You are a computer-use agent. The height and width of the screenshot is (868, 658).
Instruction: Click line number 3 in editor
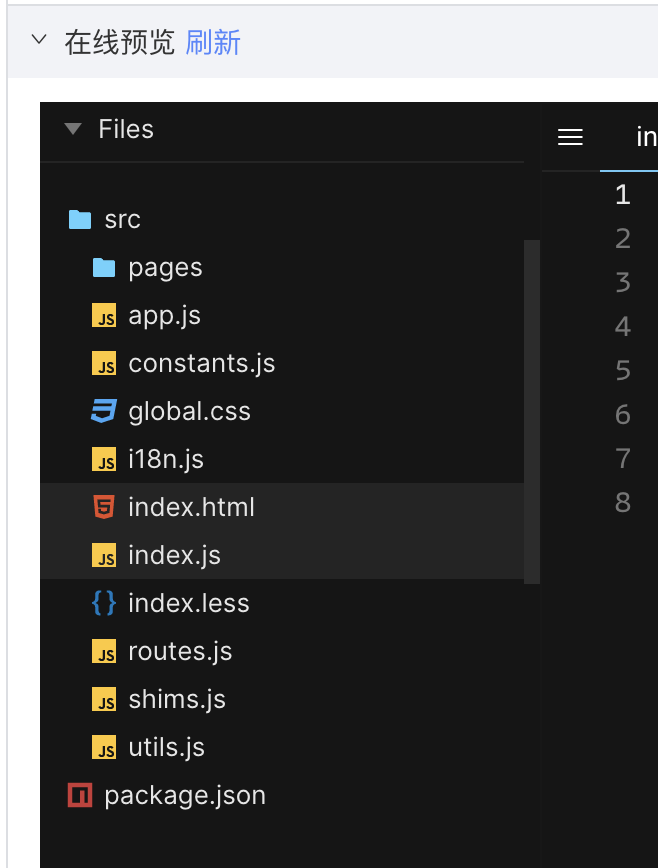point(623,282)
